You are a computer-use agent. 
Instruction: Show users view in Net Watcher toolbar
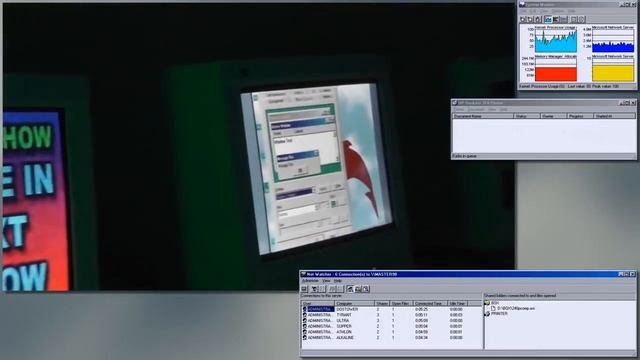[350, 289]
